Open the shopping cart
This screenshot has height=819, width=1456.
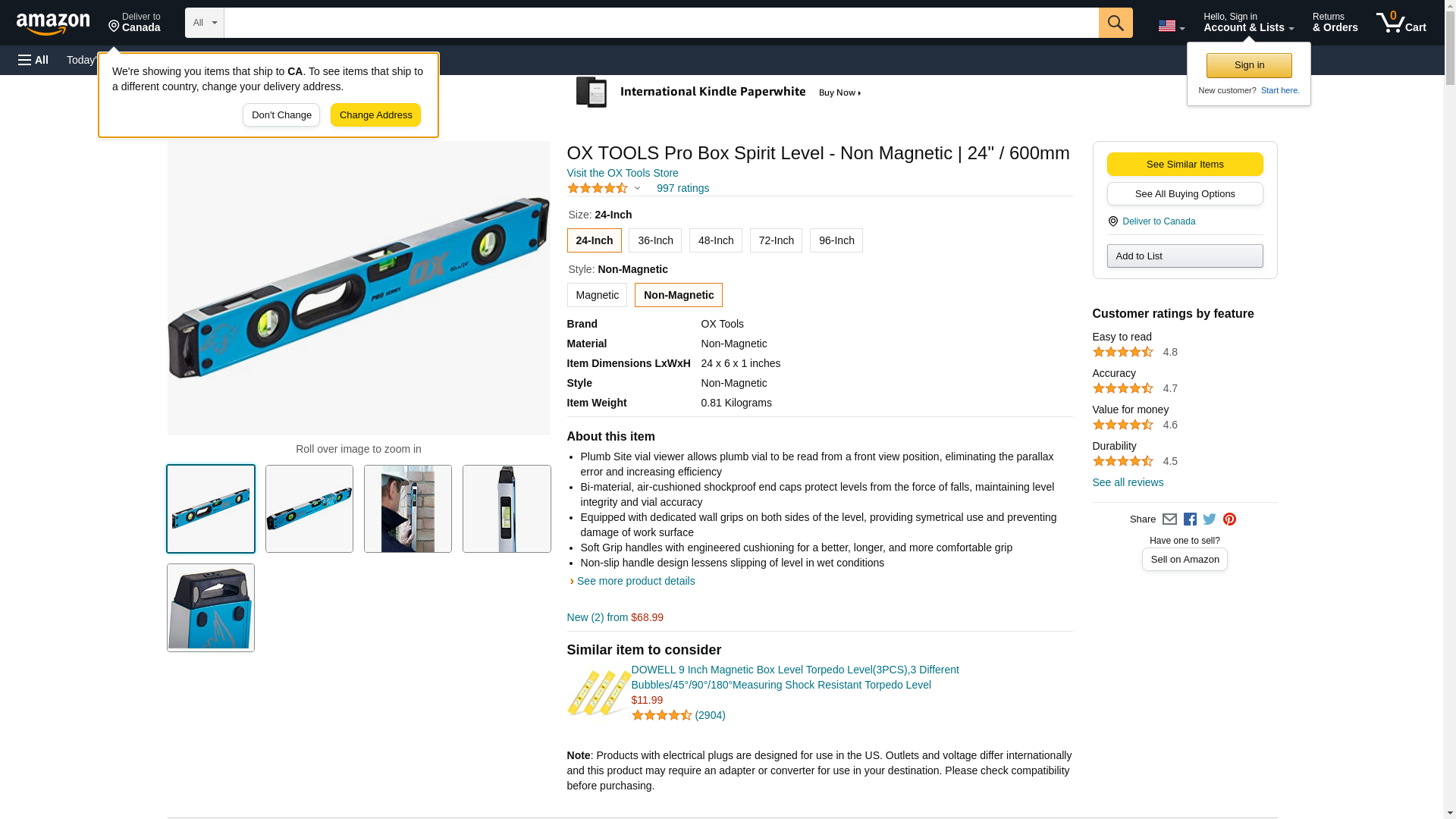coord(1401,23)
